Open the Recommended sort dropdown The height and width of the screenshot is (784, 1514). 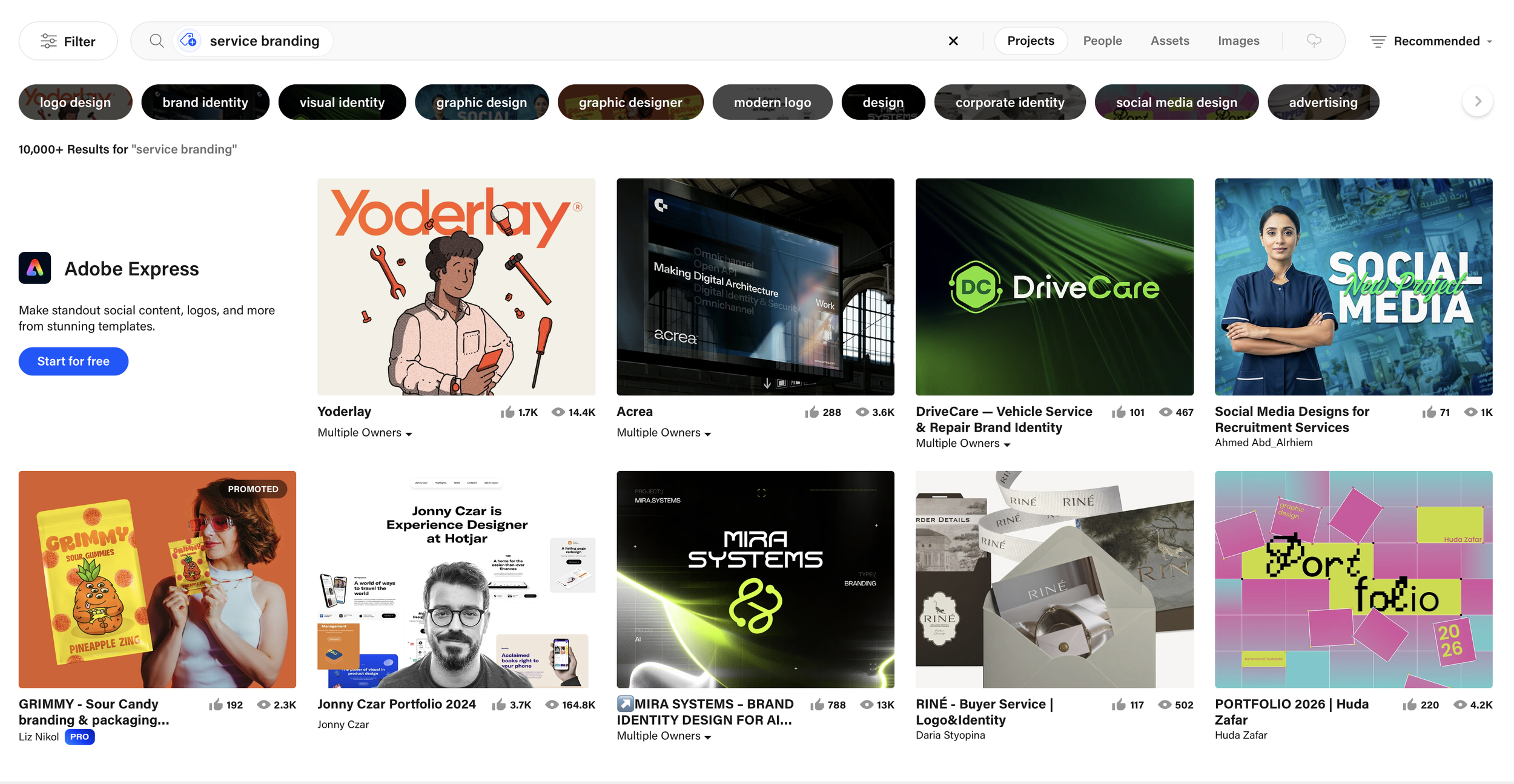tap(1430, 41)
